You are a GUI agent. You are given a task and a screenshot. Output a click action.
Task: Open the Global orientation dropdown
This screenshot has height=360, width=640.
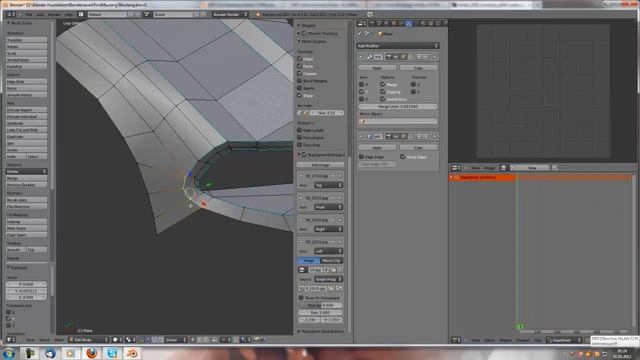tap(176, 340)
